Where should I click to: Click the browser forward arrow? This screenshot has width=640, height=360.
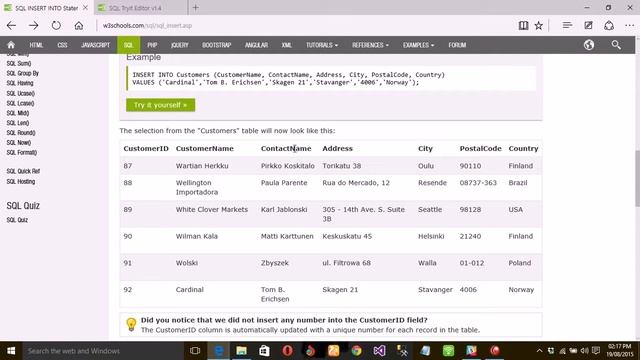point(33,25)
